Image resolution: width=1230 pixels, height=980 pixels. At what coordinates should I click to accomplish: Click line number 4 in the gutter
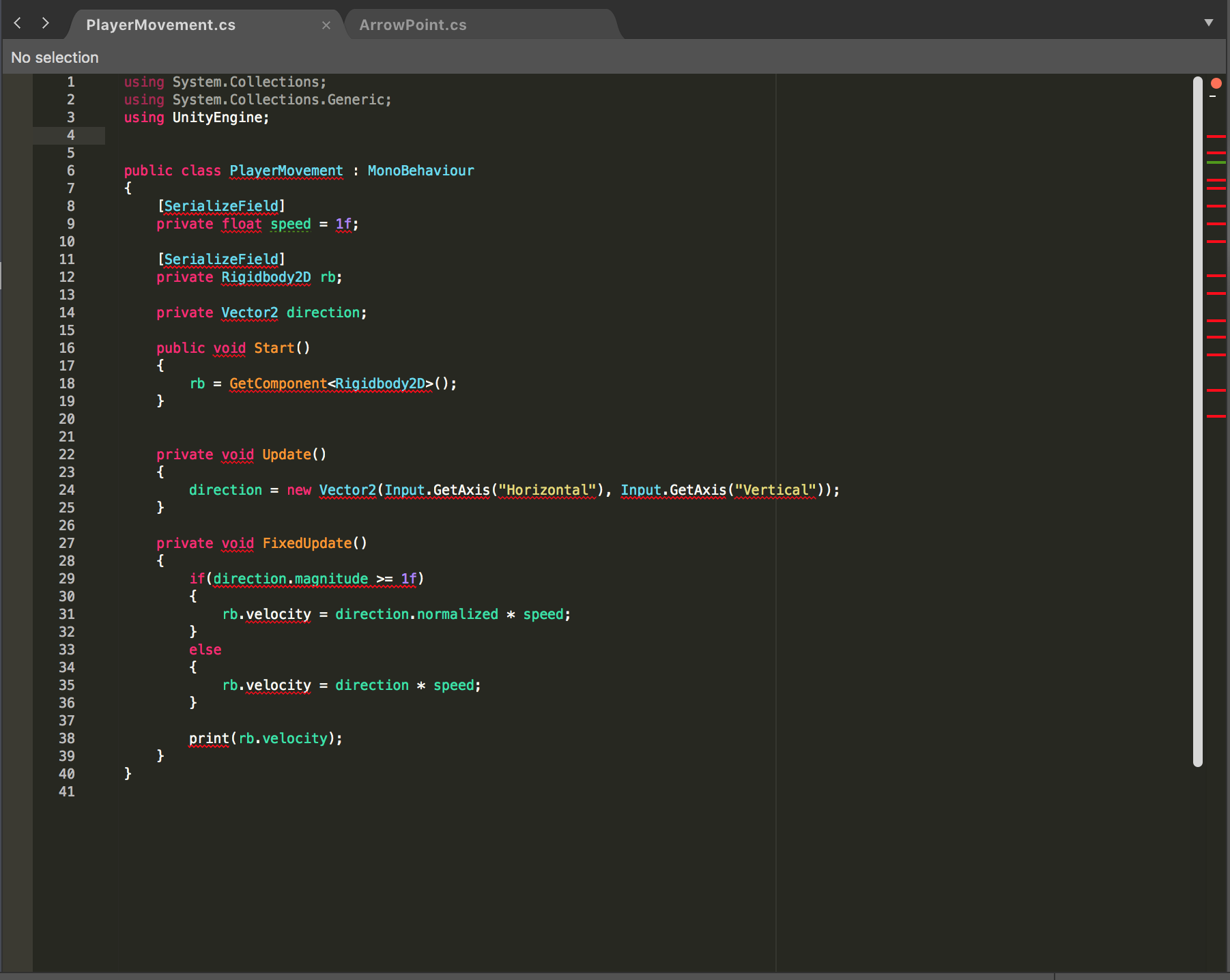(70, 135)
